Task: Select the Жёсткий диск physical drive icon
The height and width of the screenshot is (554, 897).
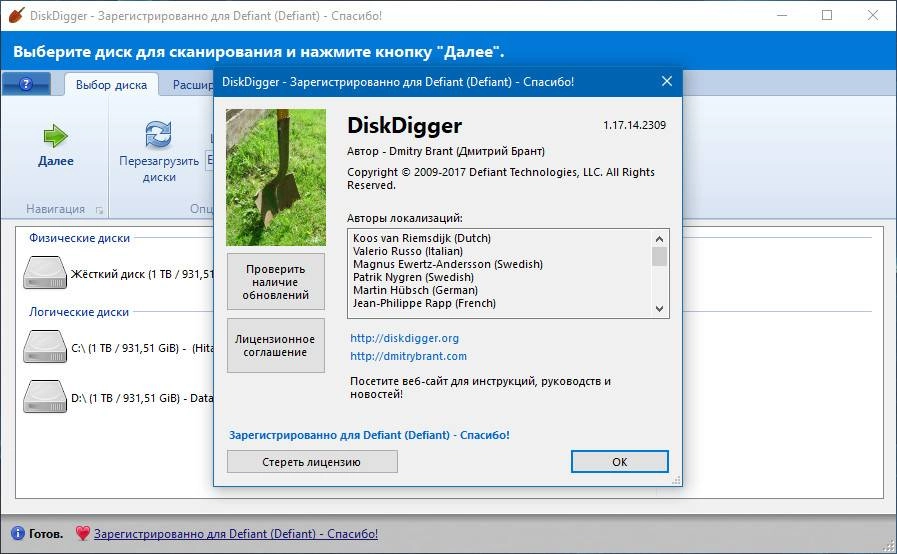Action: pos(45,272)
